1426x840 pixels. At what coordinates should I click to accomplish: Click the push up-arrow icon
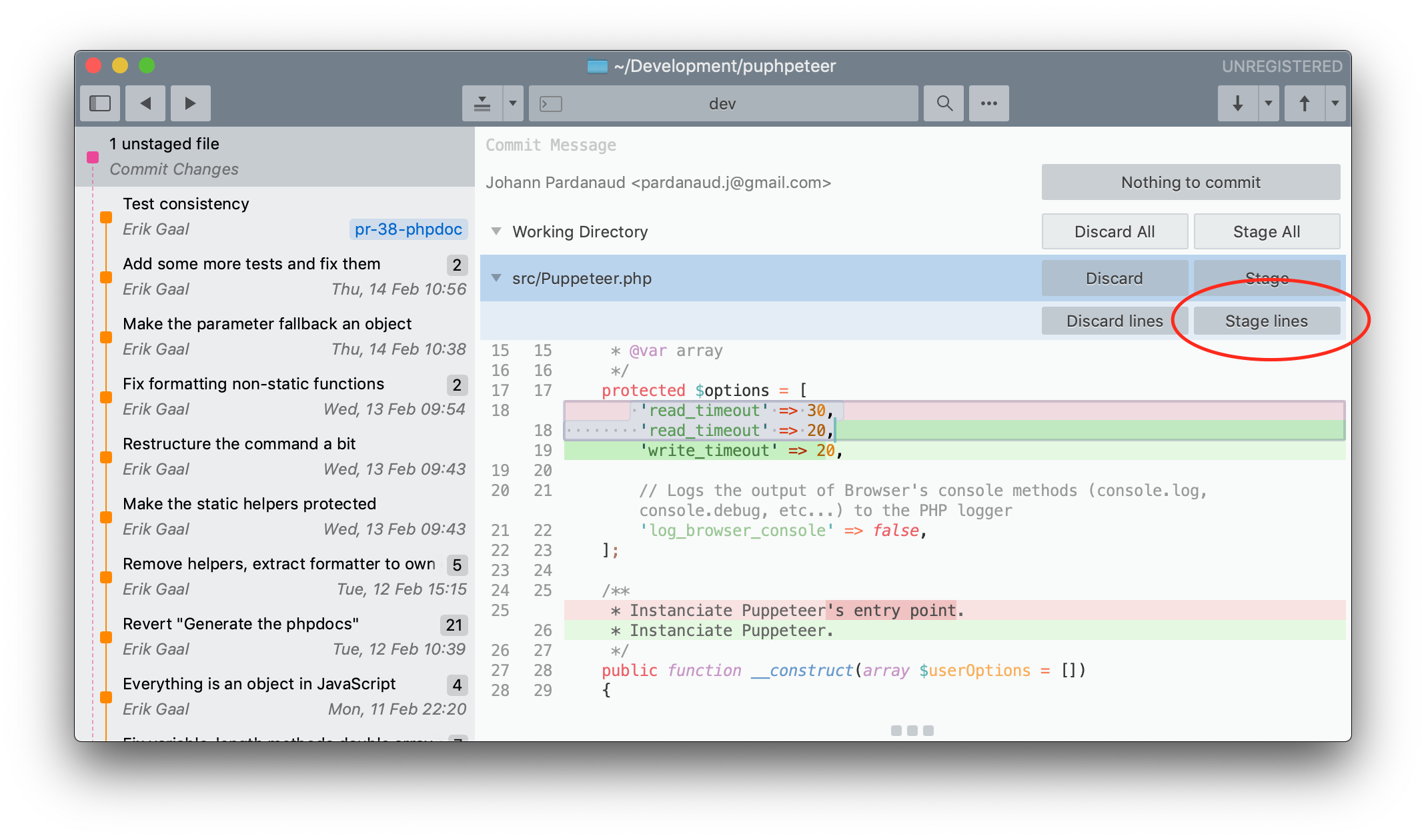(x=1304, y=103)
